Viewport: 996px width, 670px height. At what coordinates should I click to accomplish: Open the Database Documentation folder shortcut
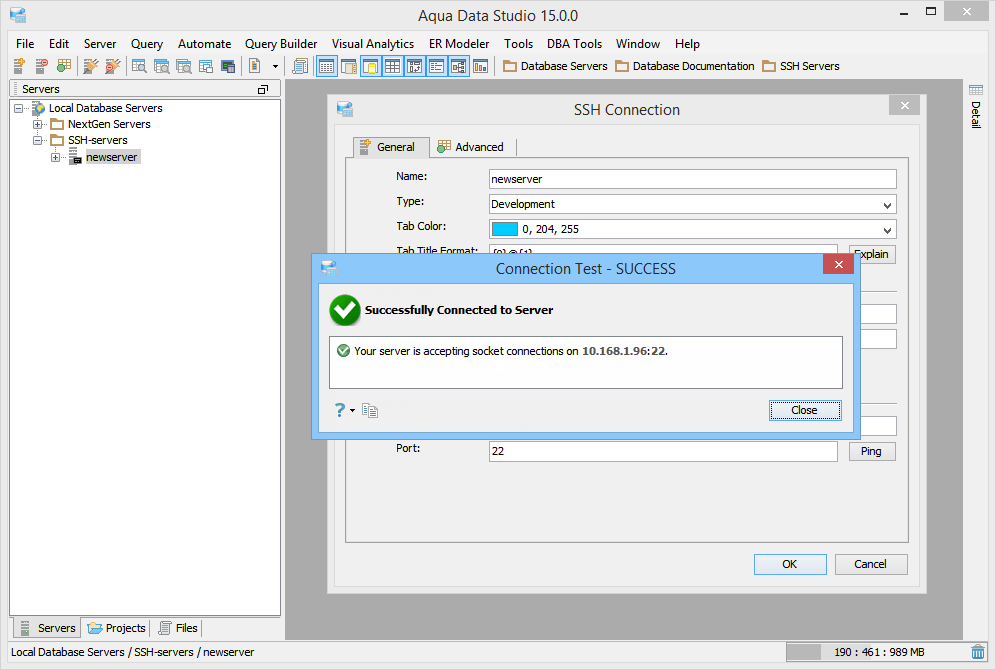(x=685, y=66)
